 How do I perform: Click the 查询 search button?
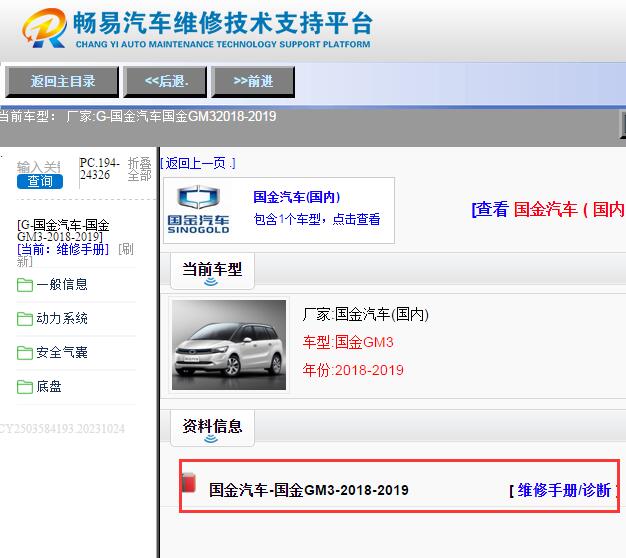pos(40,181)
